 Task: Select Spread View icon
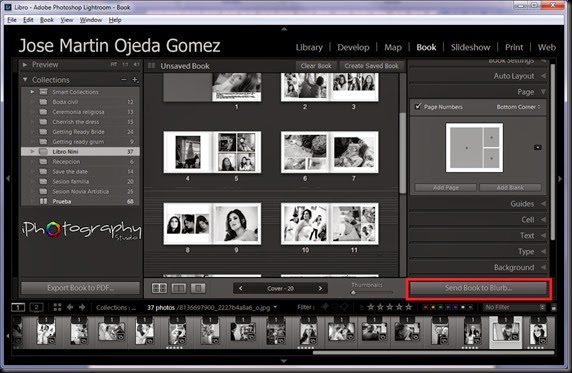[x=179, y=288]
